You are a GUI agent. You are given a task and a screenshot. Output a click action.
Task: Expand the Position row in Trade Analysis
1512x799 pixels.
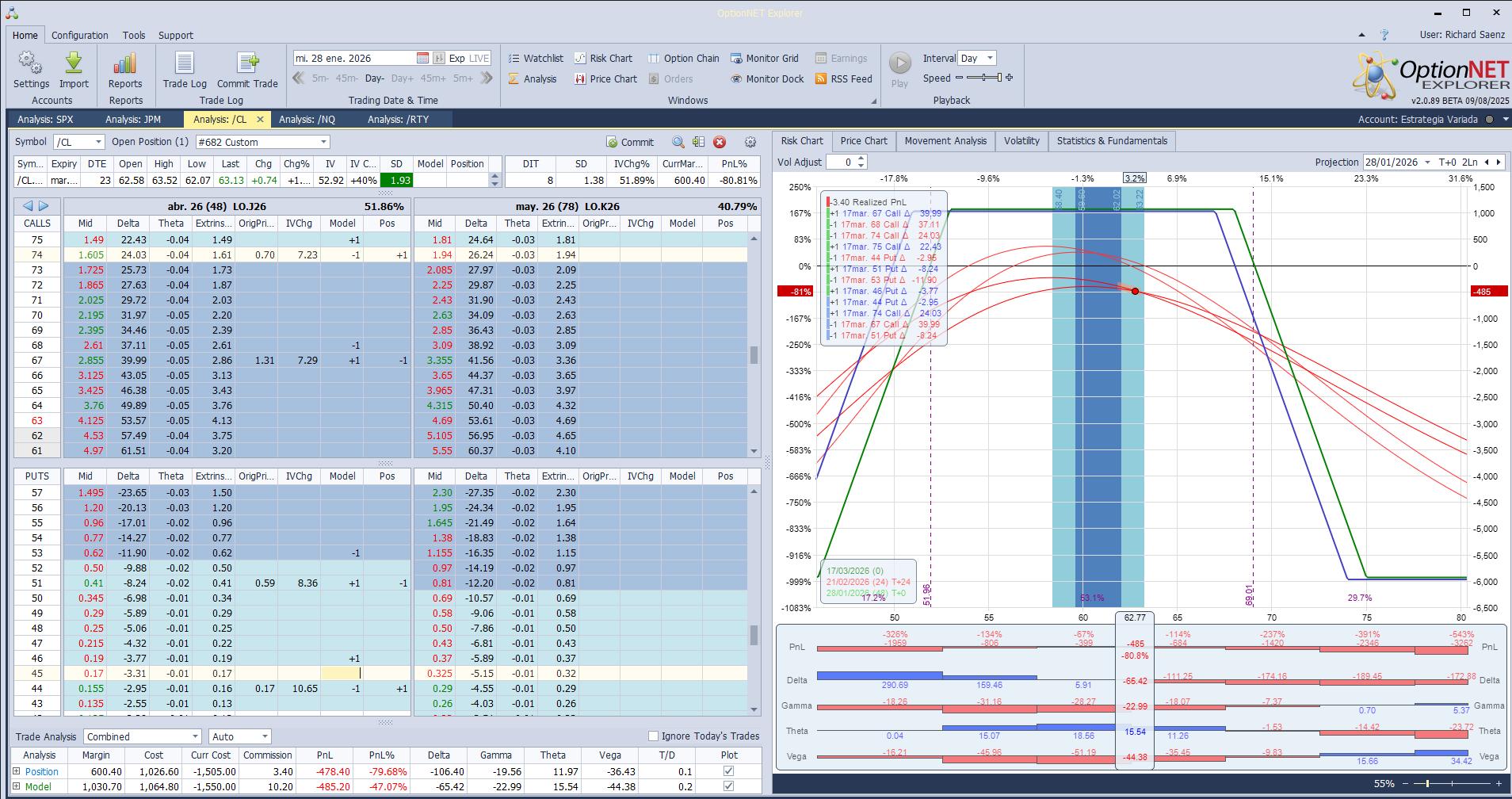(x=17, y=771)
